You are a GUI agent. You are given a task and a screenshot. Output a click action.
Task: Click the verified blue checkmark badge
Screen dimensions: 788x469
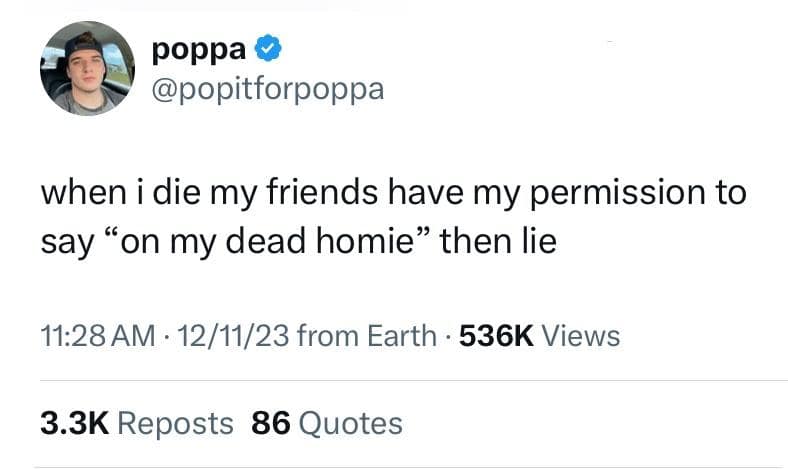[268, 47]
